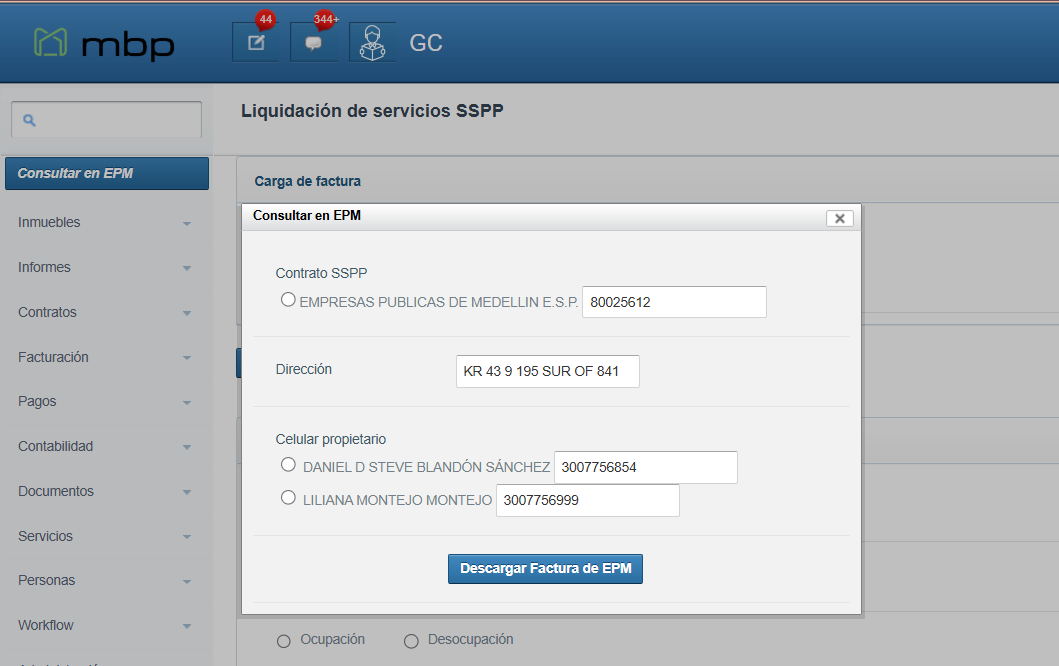
Task: Expand the Workflow menu arrow
Action: pos(187,626)
